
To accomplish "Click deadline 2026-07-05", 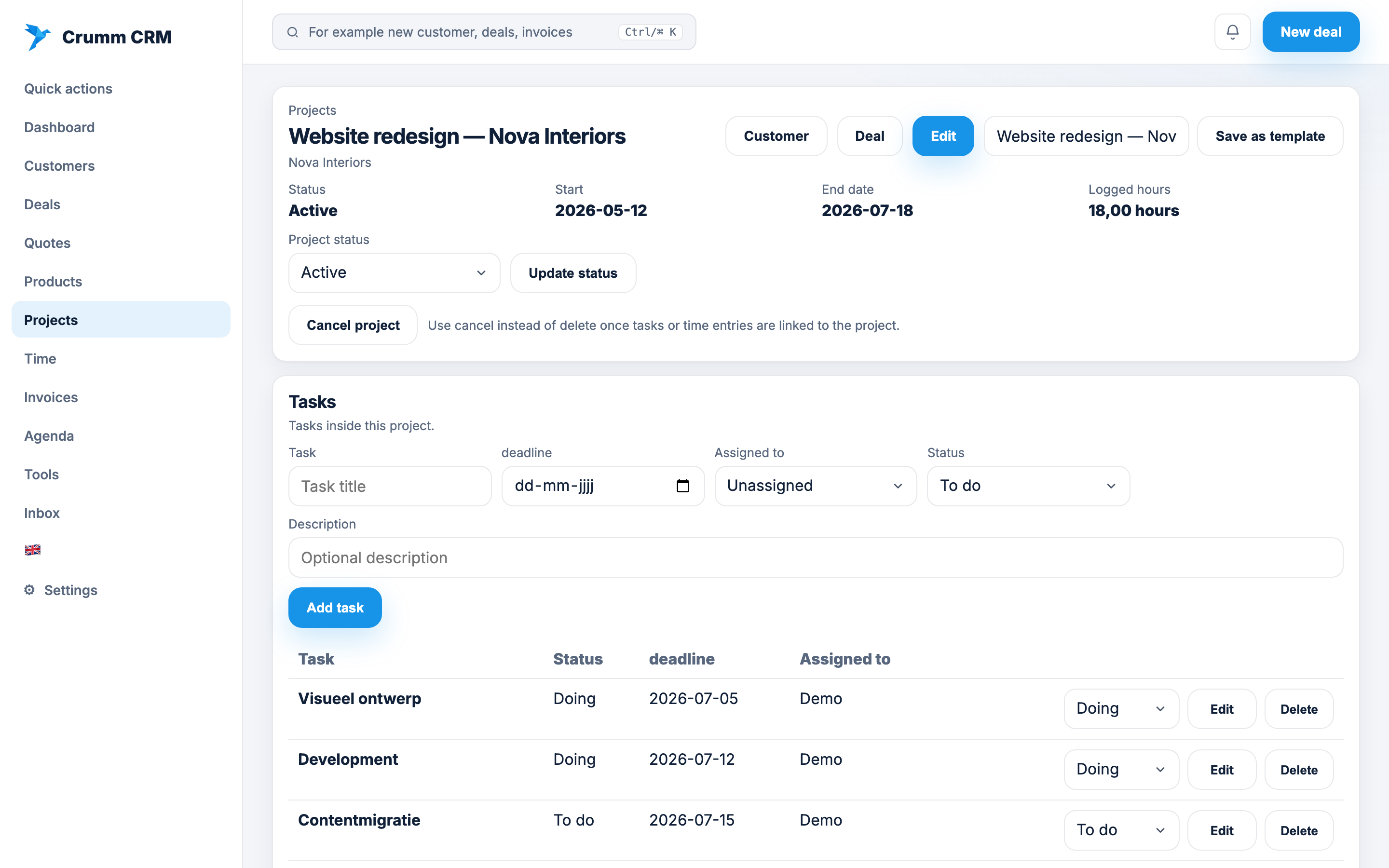I will (x=694, y=699).
